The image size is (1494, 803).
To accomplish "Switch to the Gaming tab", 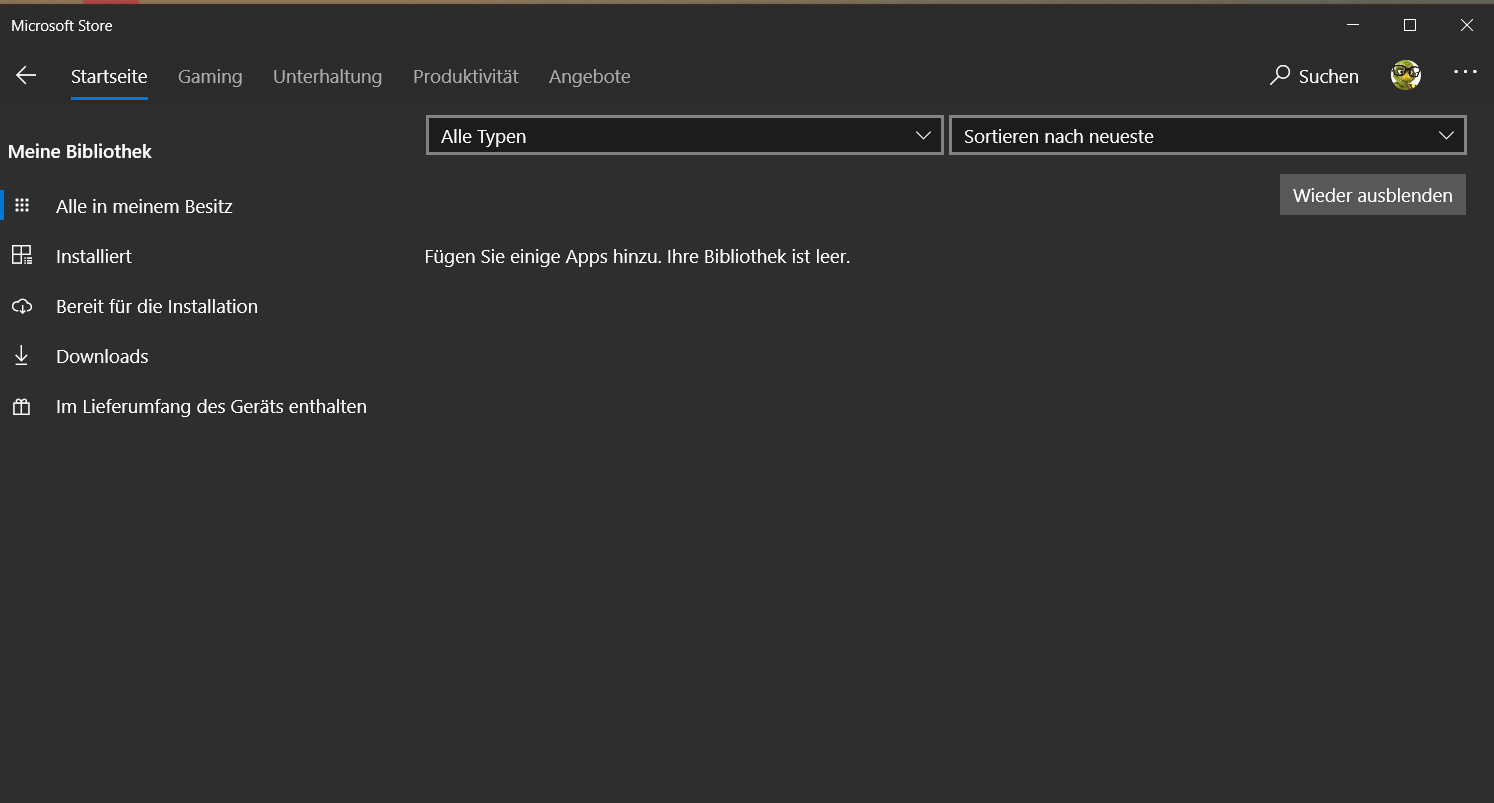I will point(210,76).
